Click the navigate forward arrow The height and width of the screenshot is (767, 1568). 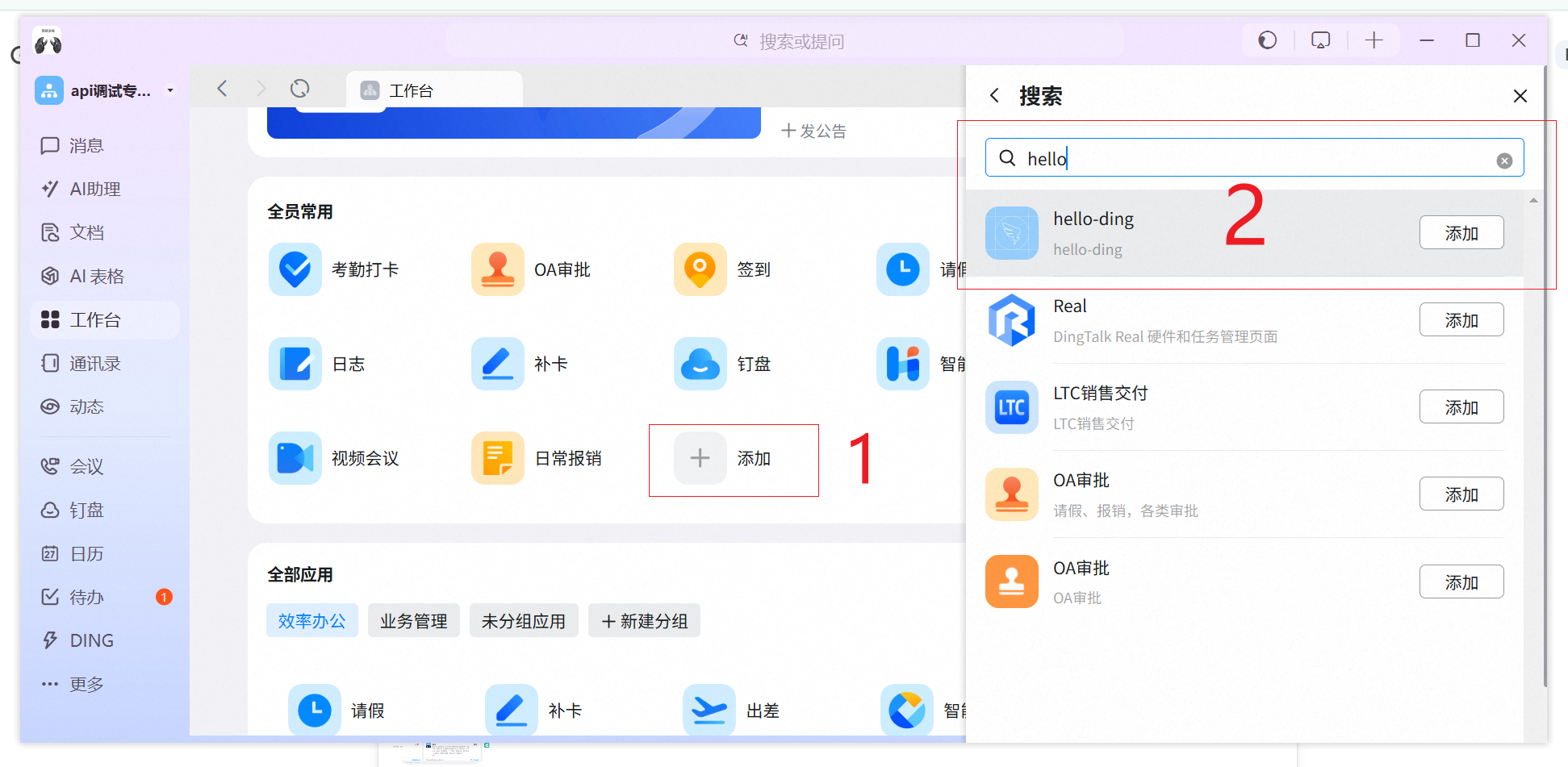click(261, 89)
